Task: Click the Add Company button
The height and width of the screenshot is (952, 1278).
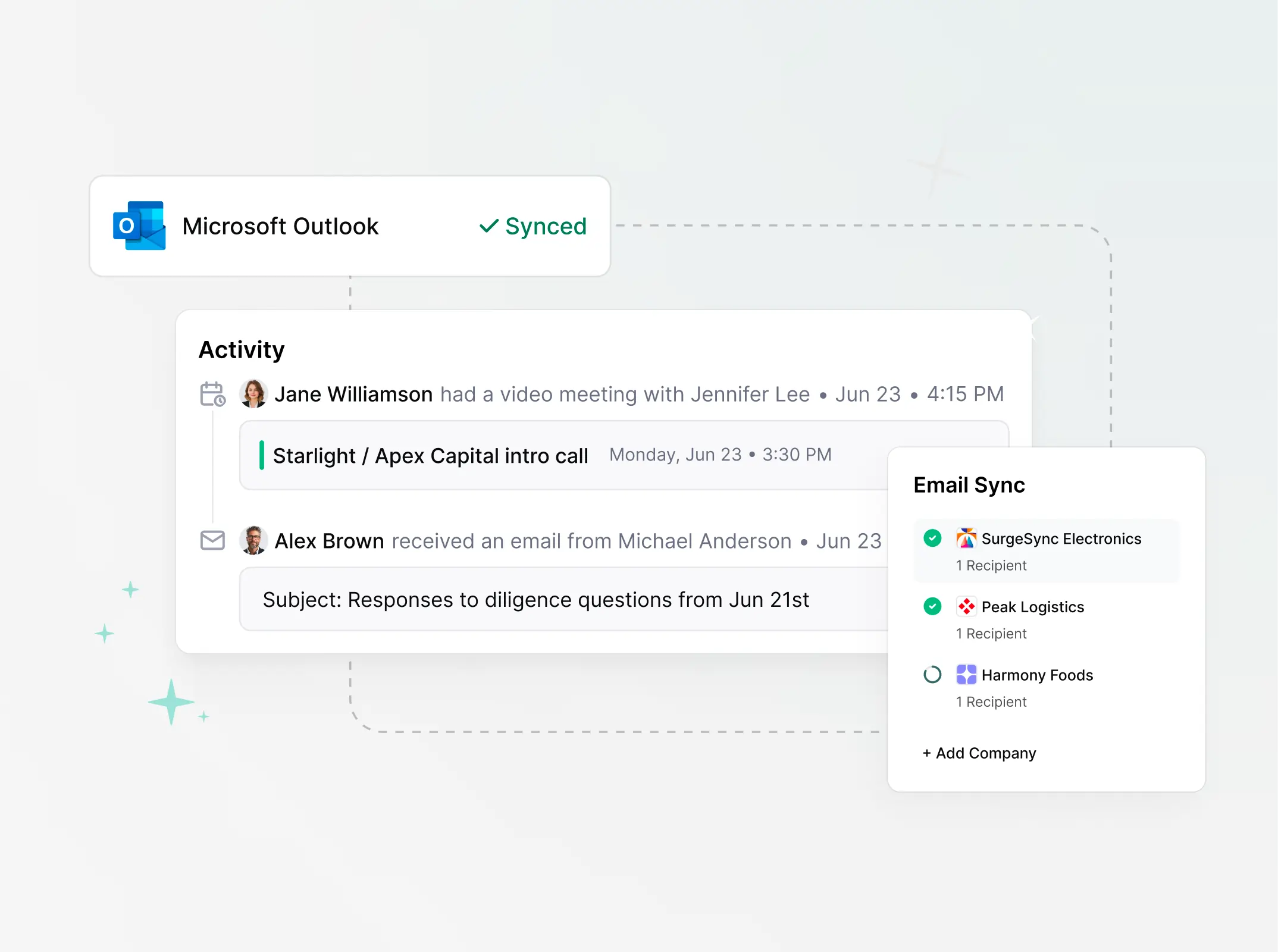Action: (x=979, y=753)
